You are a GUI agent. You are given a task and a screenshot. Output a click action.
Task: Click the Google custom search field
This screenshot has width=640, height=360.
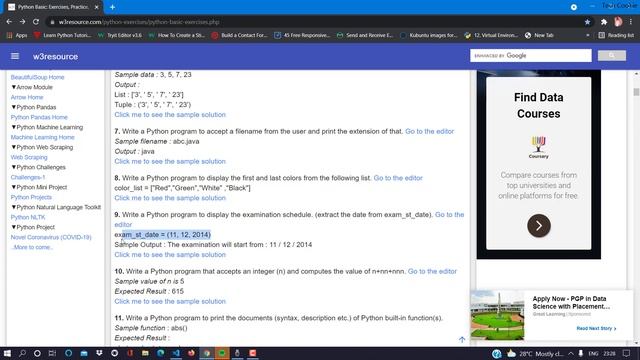click(x=531, y=56)
